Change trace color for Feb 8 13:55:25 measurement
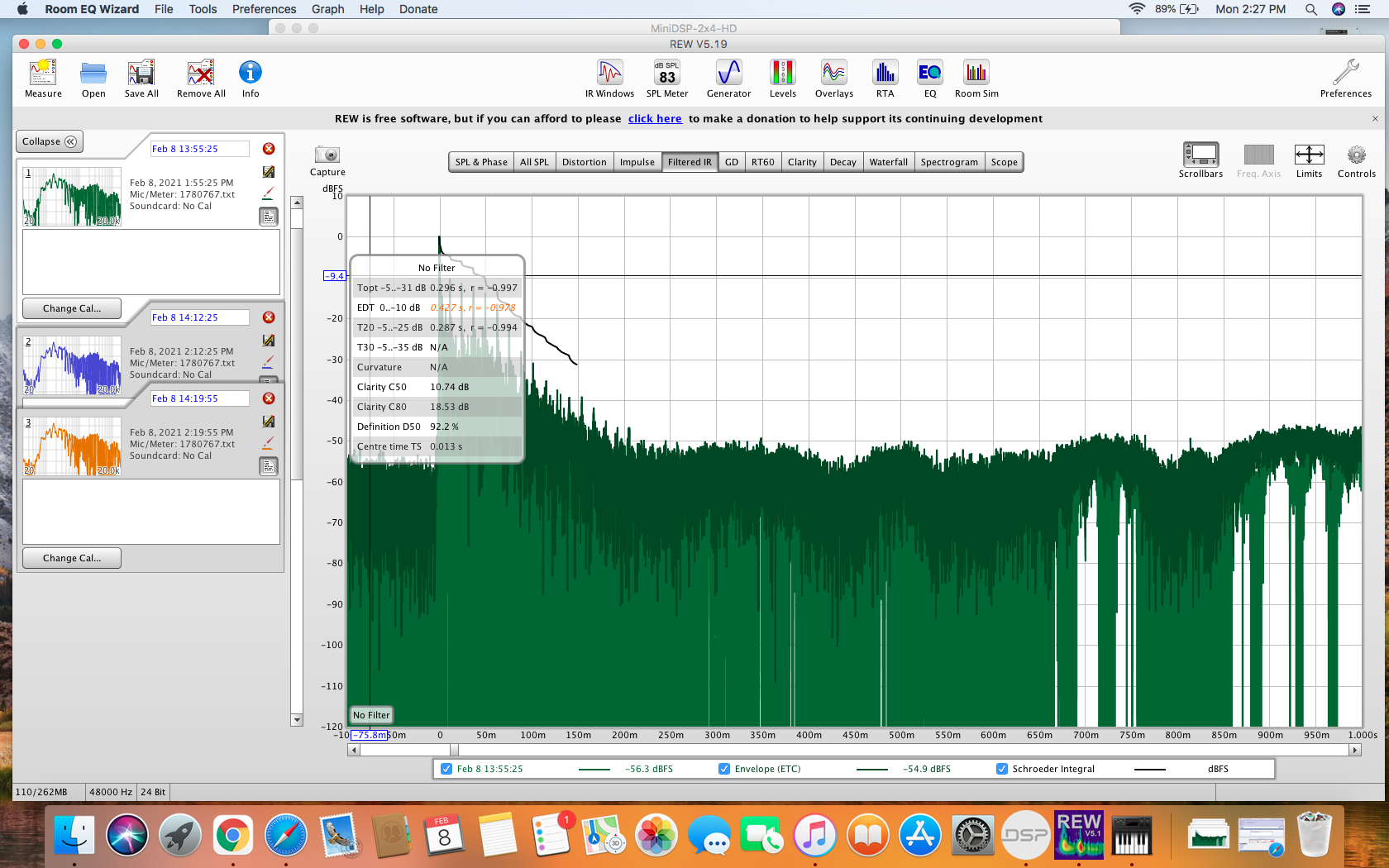Viewport: 1389px width, 868px height. click(268, 193)
